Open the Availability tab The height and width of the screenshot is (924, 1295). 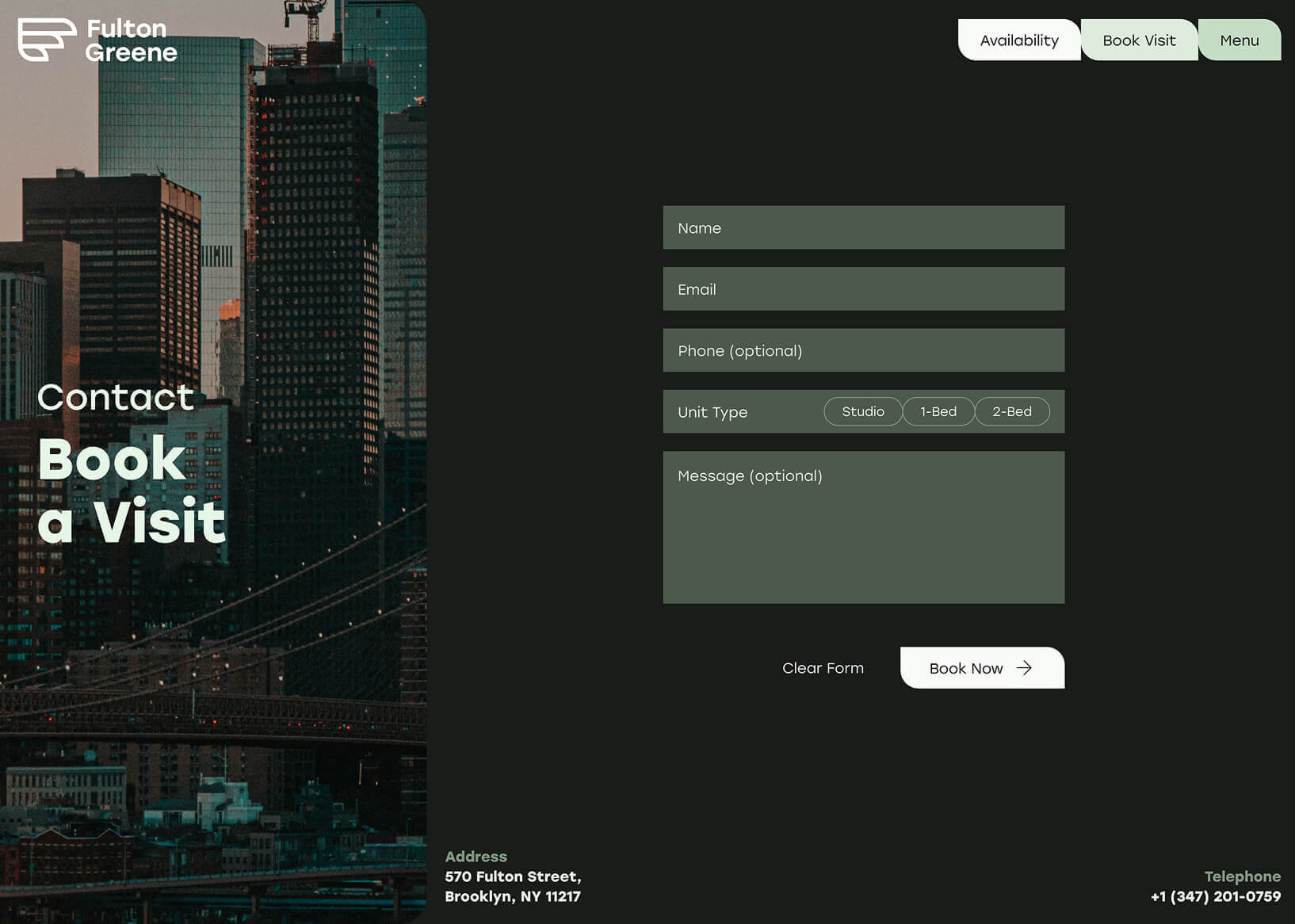[1018, 40]
